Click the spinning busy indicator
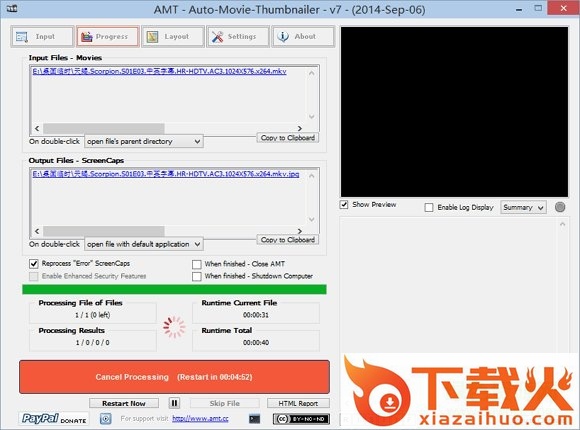Screen dimensions: 580x430 pos(174,327)
